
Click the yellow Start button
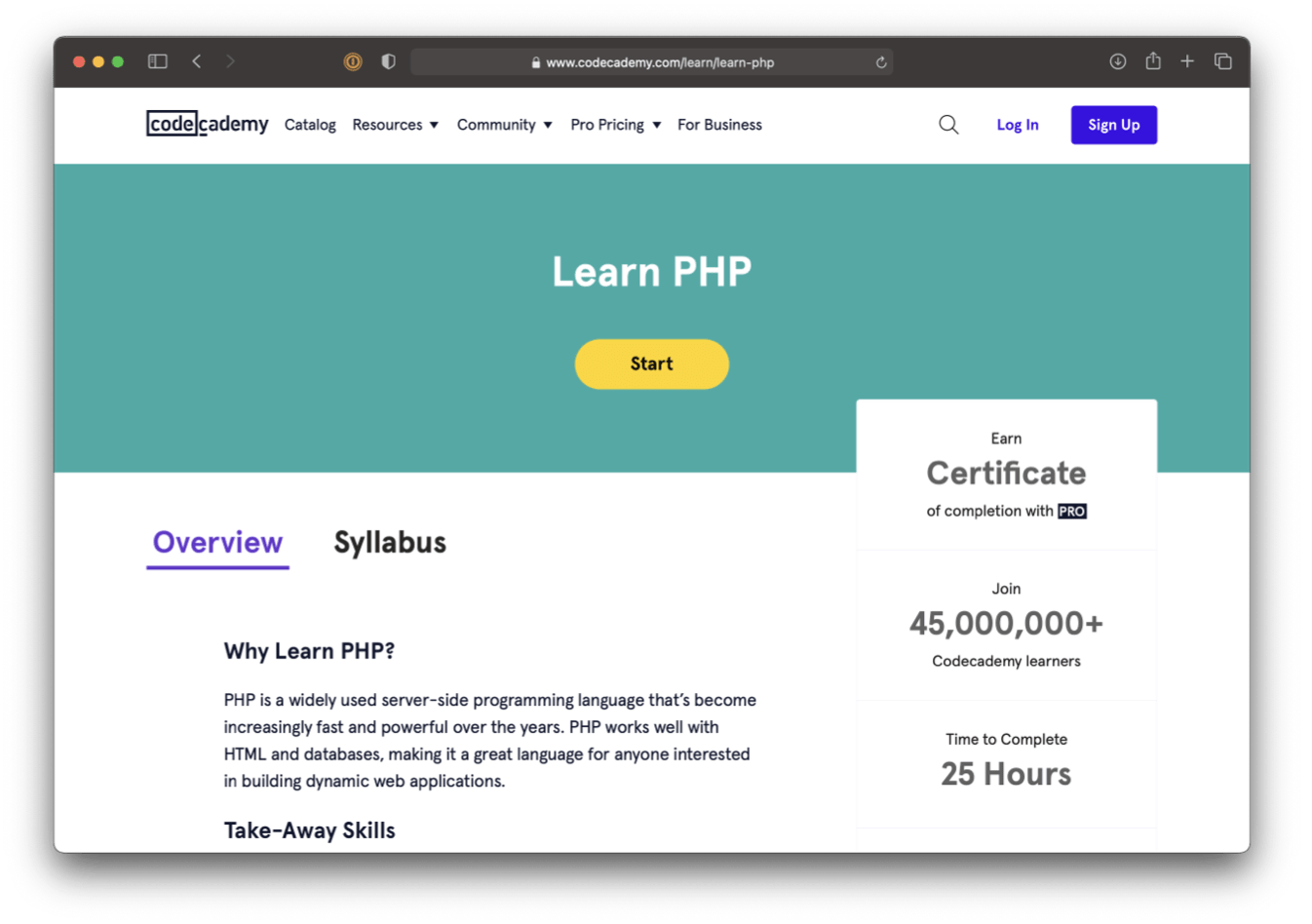tap(651, 364)
